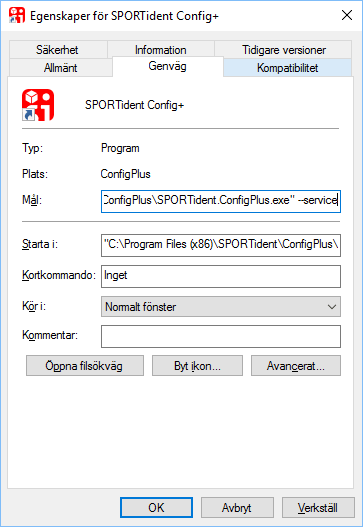Switch to the Säkerhet tab
This screenshot has width=363, height=527.
coord(57,50)
